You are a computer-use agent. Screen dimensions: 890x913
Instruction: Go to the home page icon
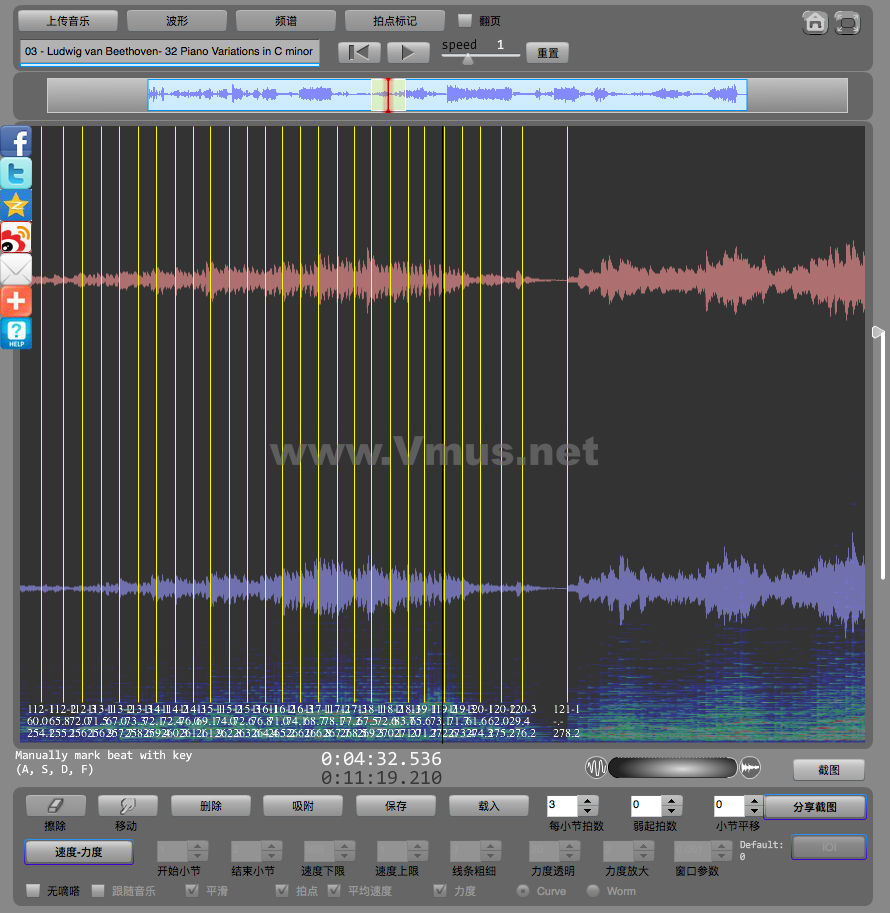(815, 23)
